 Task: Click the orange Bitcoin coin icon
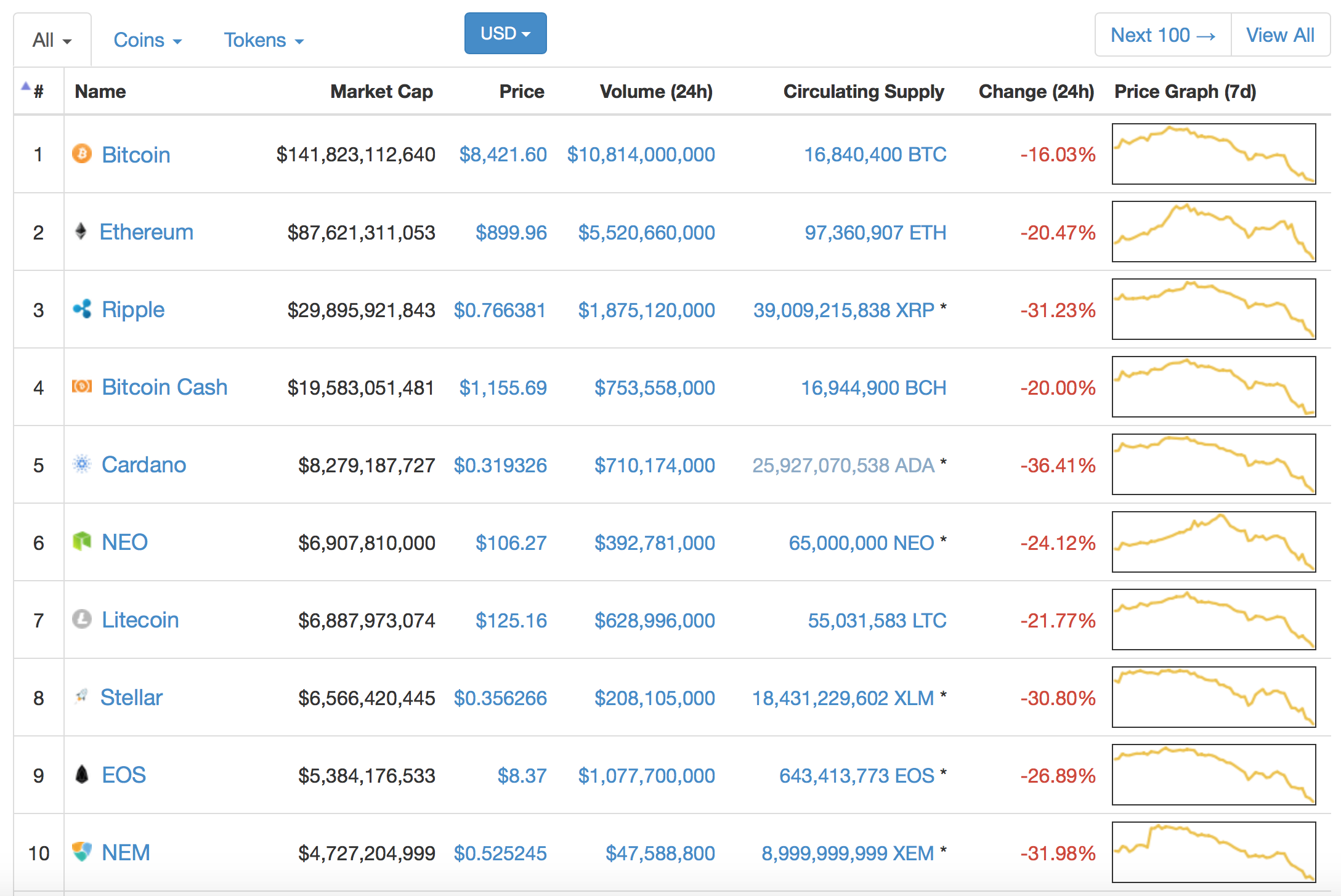tap(81, 153)
